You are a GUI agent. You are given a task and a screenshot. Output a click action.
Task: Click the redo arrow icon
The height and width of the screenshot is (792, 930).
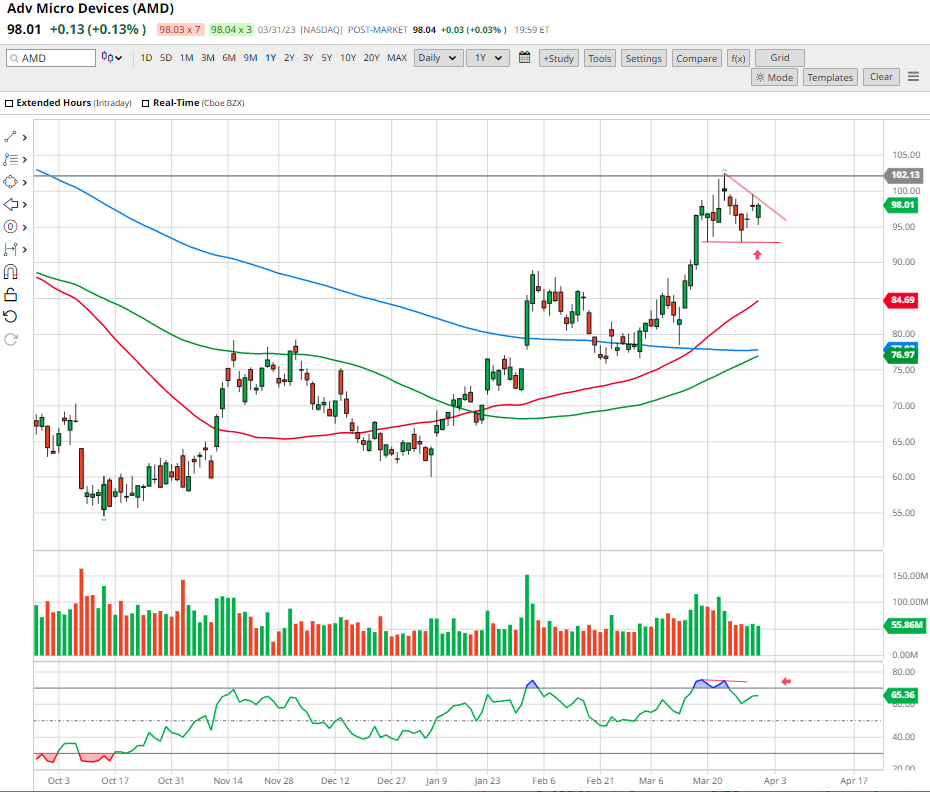[10, 339]
